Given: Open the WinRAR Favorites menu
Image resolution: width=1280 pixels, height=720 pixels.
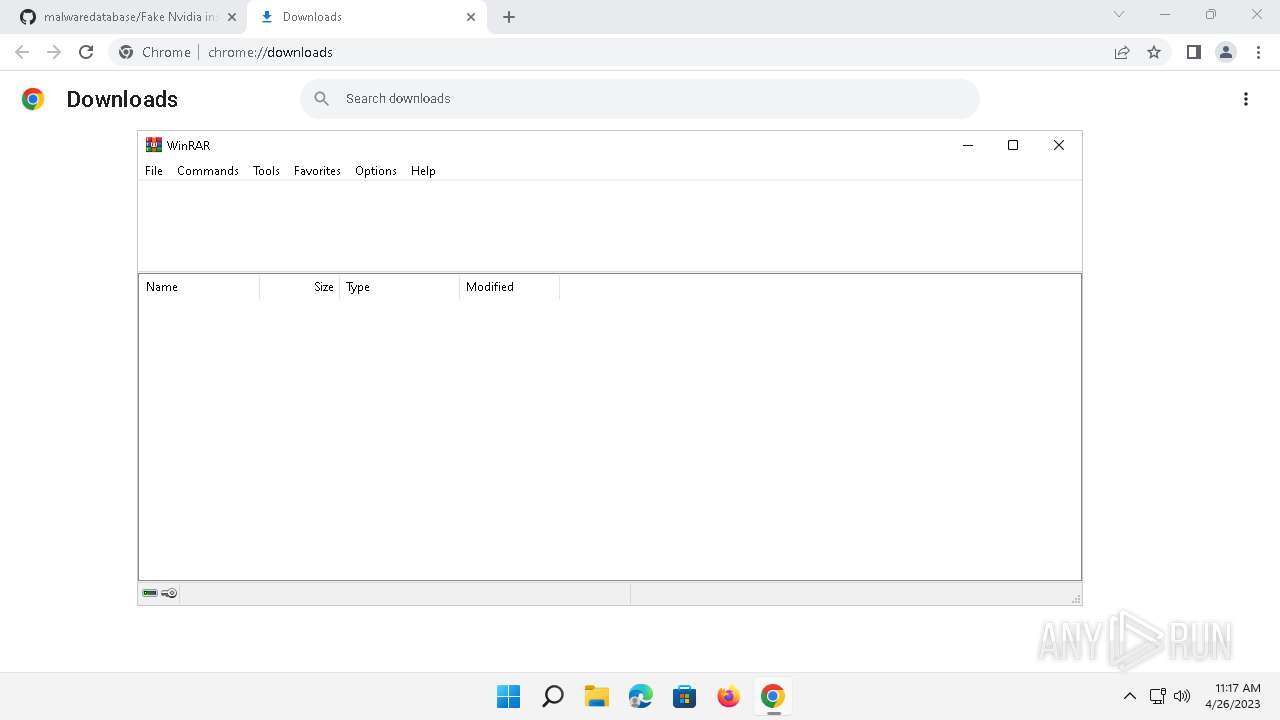Looking at the screenshot, I should [317, 171].
